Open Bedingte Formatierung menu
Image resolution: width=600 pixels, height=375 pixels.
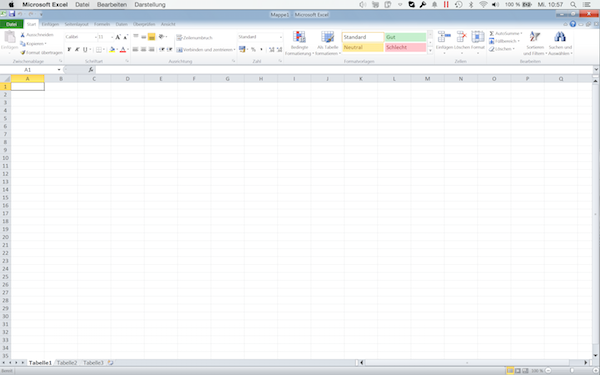tap(299, 43)
